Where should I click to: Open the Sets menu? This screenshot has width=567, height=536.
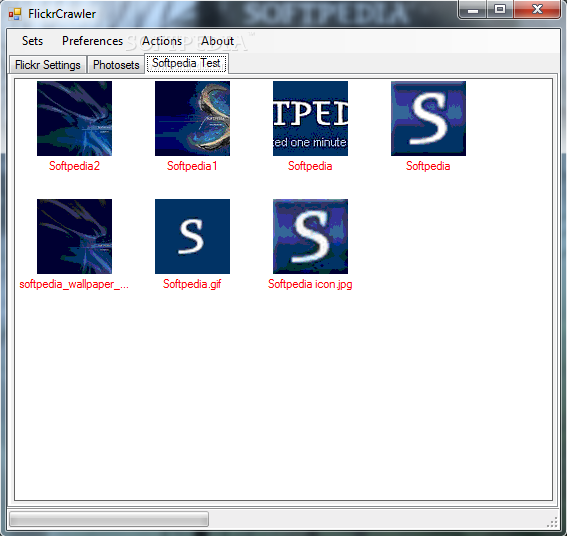coord(32,41)
